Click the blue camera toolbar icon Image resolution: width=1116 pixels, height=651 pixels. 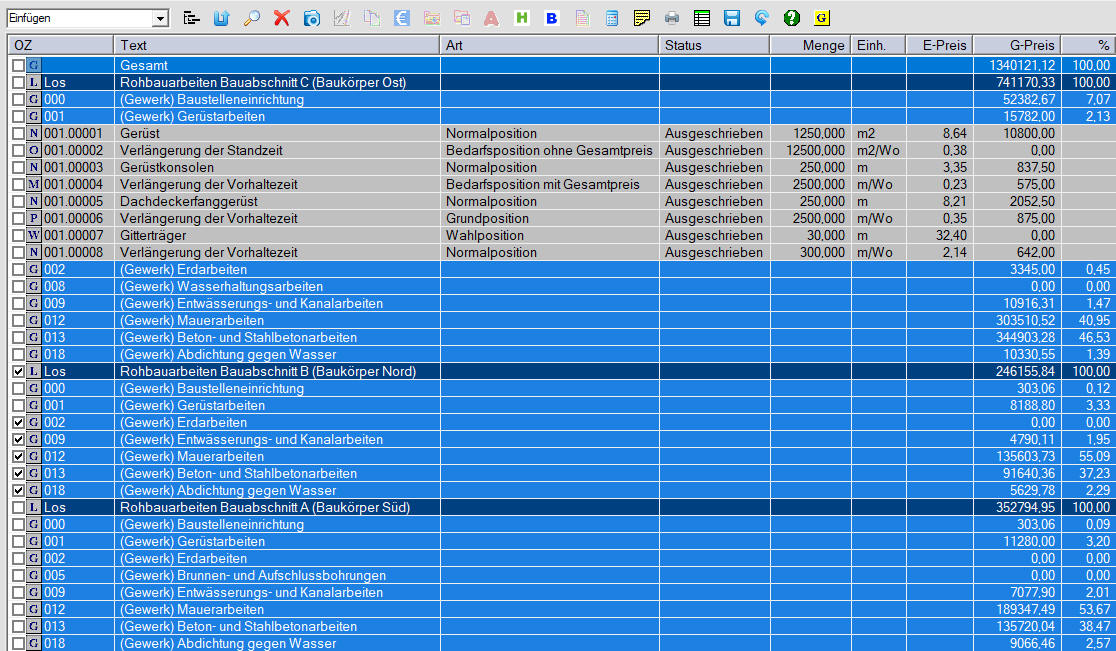pyautogui.click(x=312, y=18)
